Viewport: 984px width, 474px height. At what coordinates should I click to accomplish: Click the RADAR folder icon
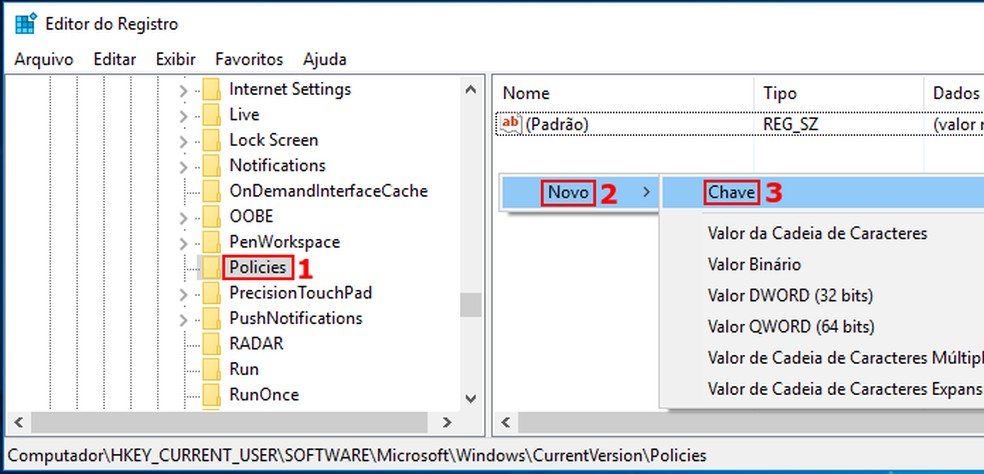(x=210, y=344)
